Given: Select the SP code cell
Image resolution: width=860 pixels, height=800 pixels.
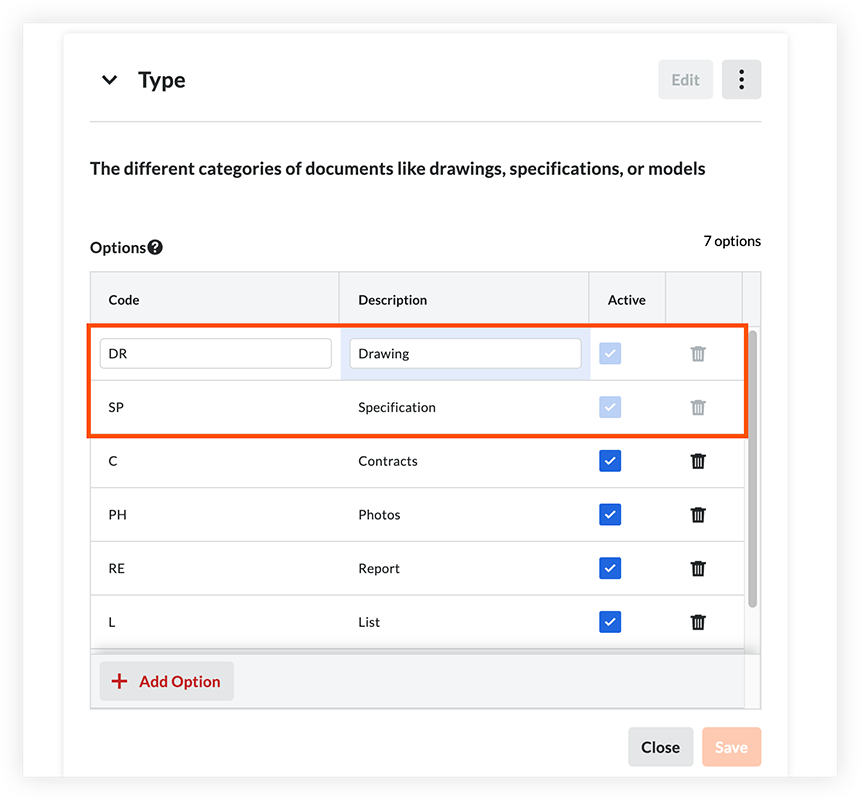Looking at the screenshot, I should point(215,407).
